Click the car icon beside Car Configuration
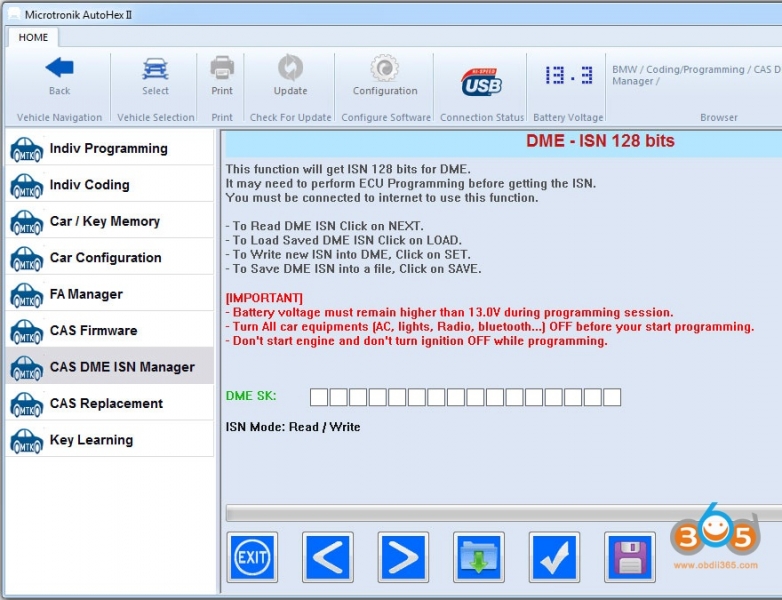Screen dimensions: 782x600 click(27, 259)
